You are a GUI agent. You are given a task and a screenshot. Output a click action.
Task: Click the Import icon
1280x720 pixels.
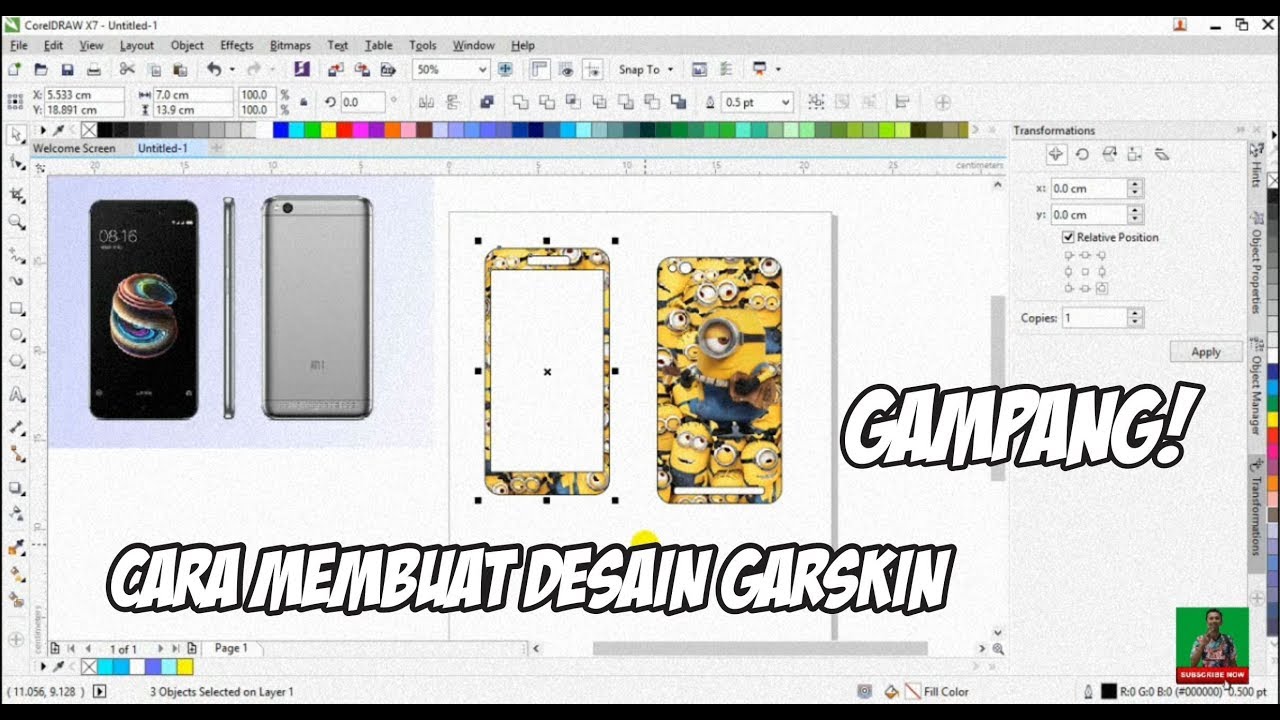[336, 70]
